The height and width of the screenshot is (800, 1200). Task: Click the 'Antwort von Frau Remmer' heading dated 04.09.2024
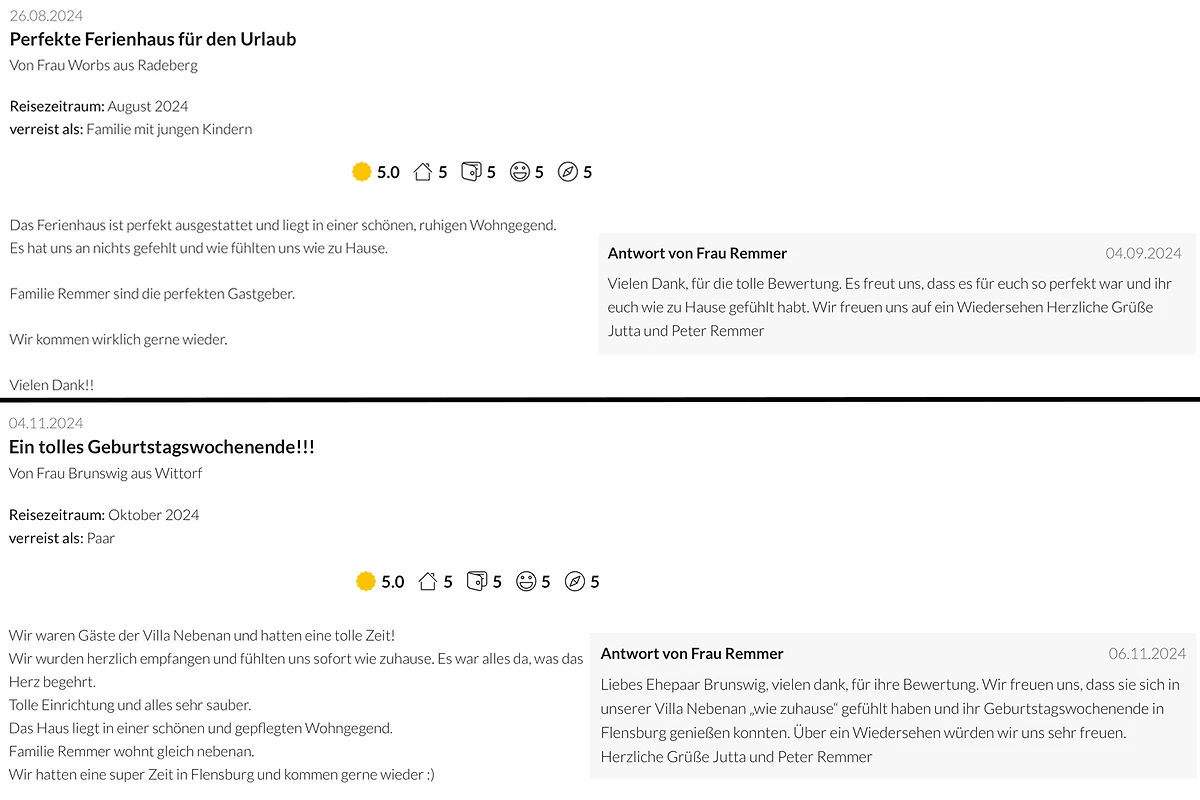point(697,253)
